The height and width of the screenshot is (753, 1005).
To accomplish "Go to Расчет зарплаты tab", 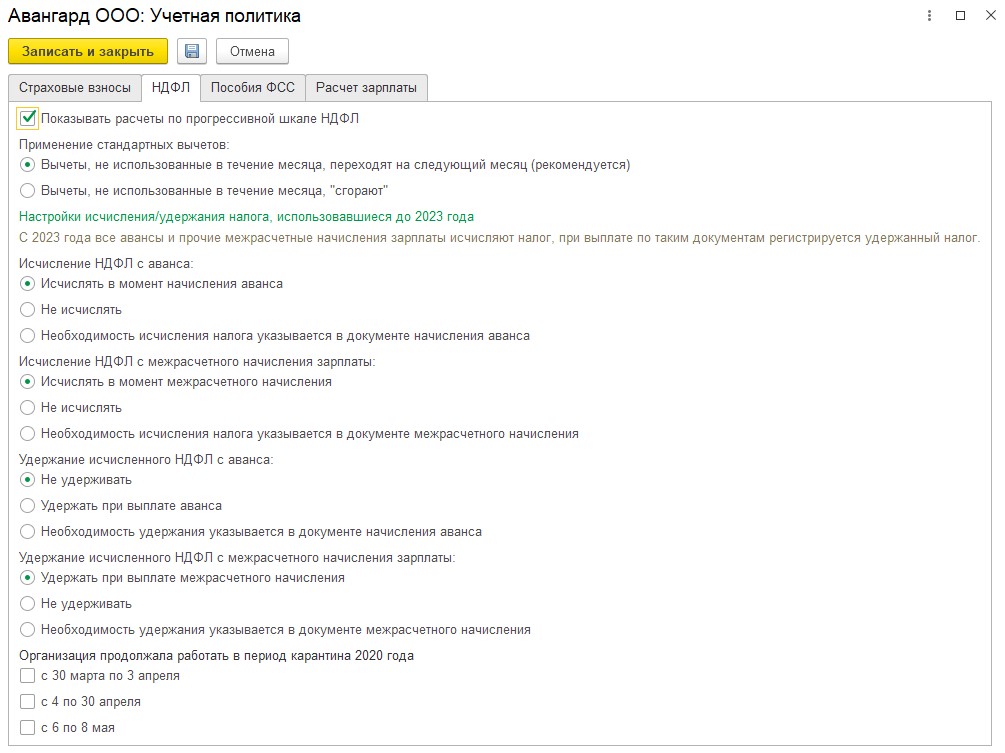I will pyautogui.click(x=366, y=88).
